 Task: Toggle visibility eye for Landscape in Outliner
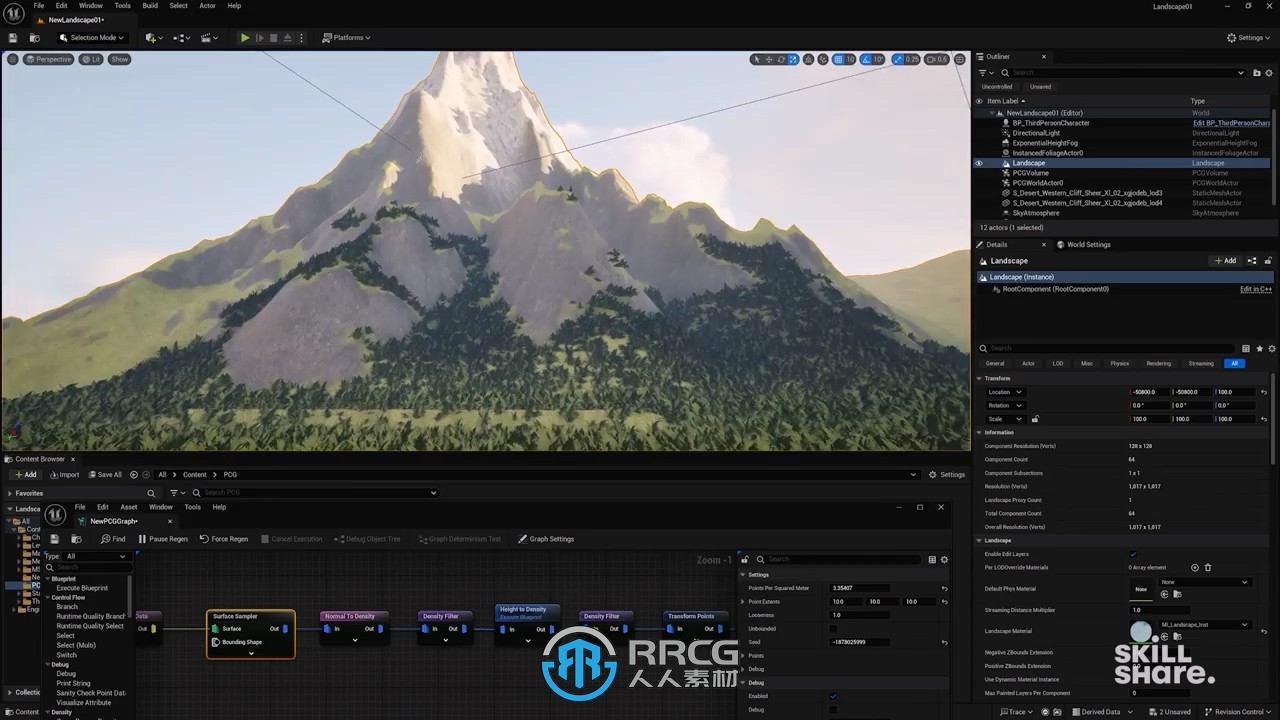[979, 163]
